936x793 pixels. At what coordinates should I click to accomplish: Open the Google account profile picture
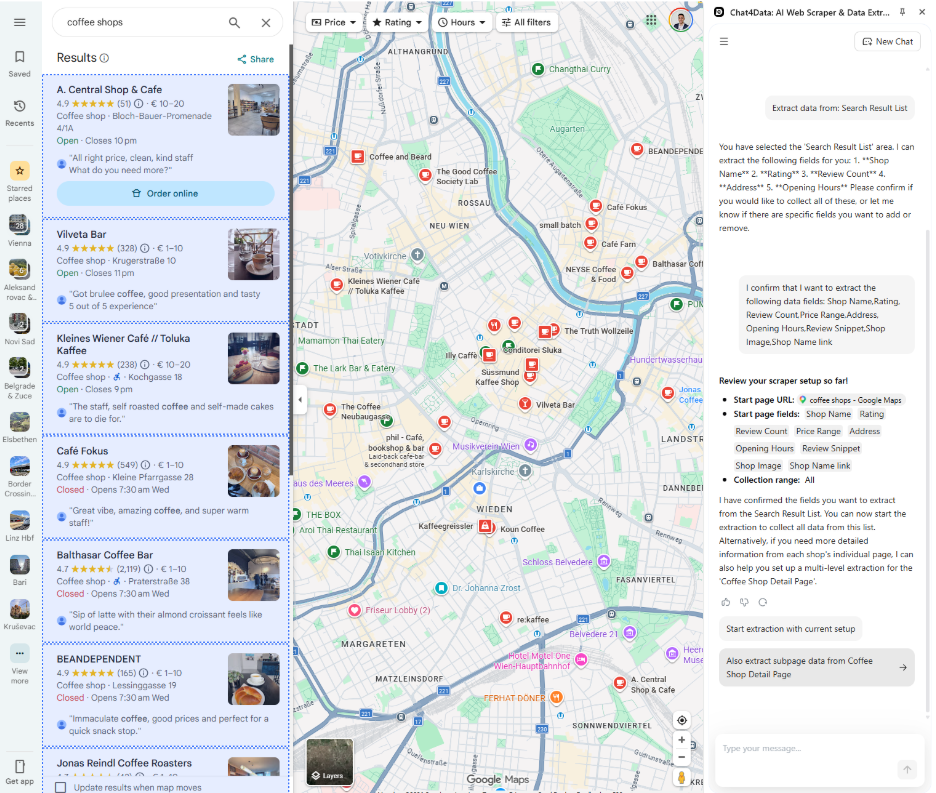click(681, 20)
